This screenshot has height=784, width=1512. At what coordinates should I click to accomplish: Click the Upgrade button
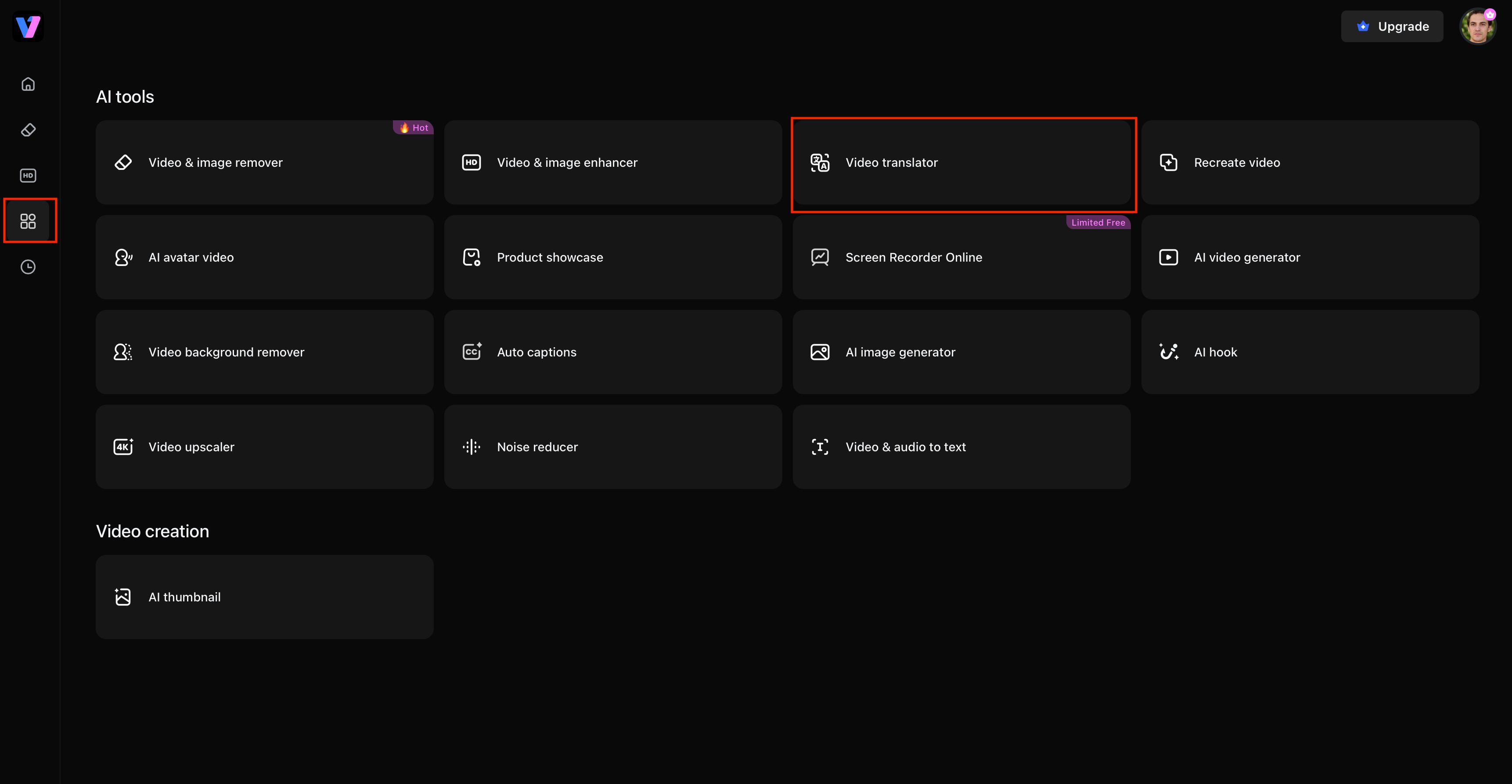pyautogui.click(x=1392, y=26)
